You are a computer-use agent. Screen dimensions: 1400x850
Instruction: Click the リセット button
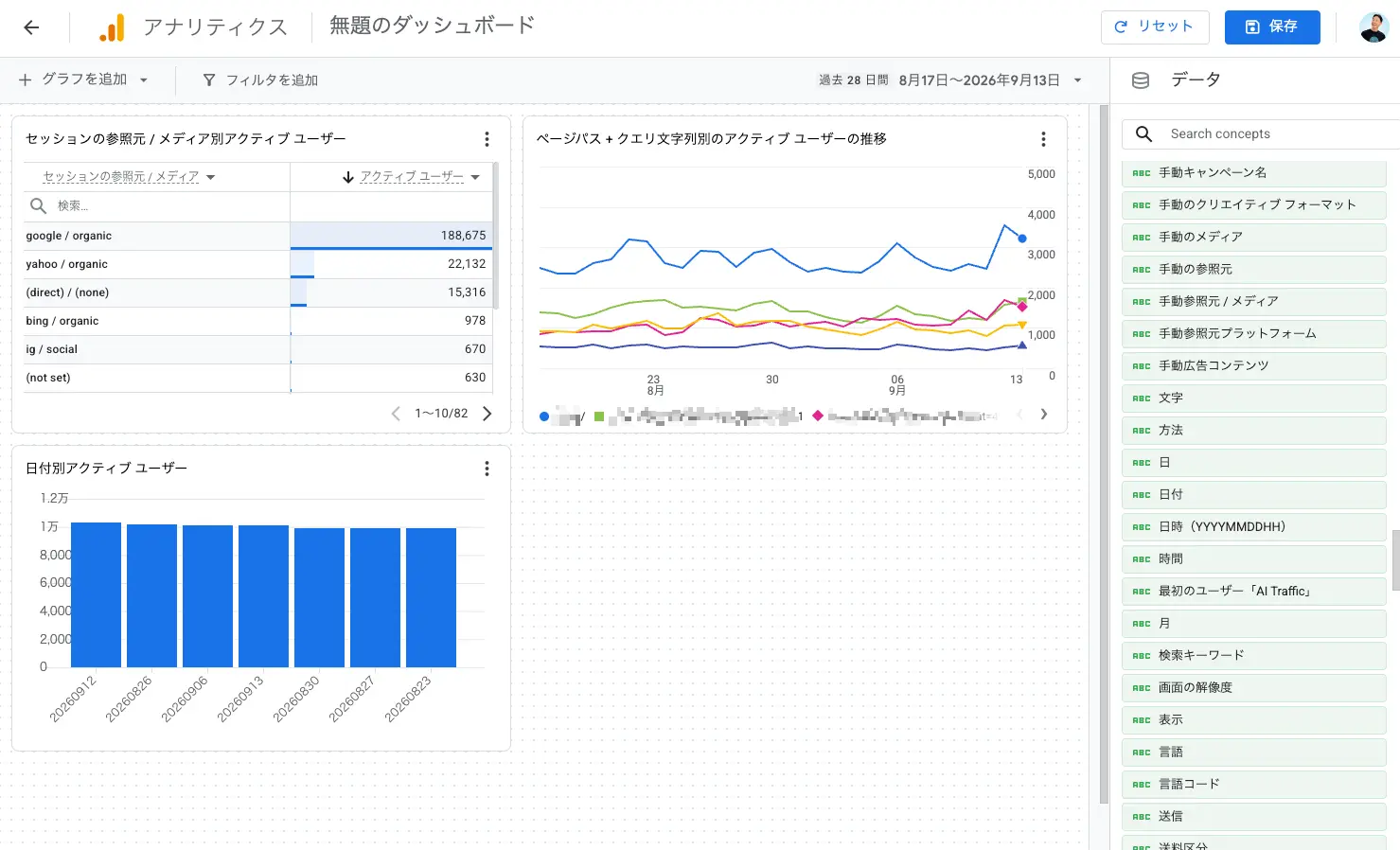click(x=1155, y=27)
